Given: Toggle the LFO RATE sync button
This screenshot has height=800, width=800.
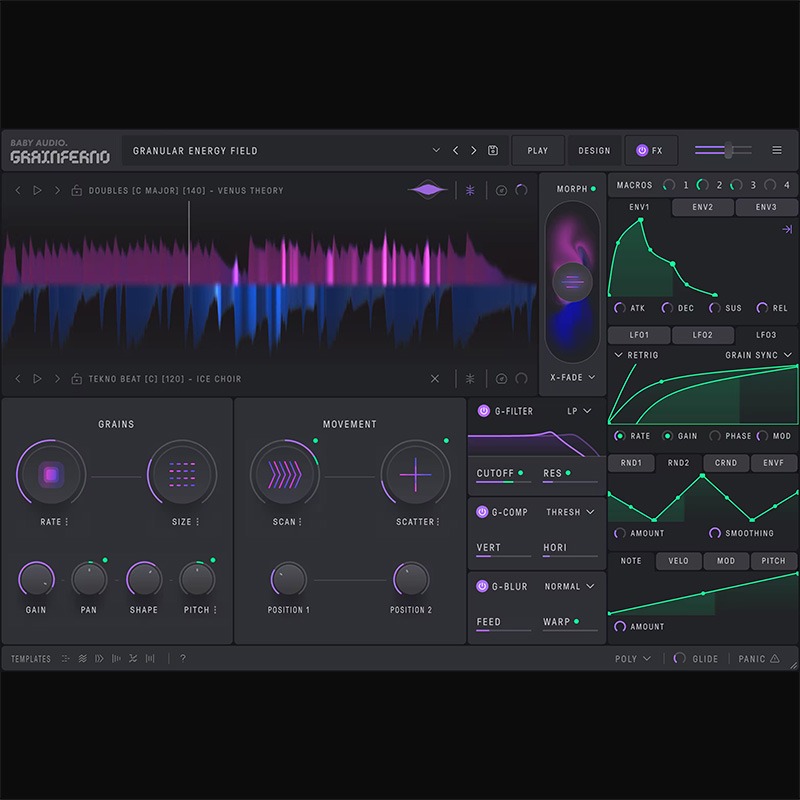Looking at the screenshot, I should 620,436.
